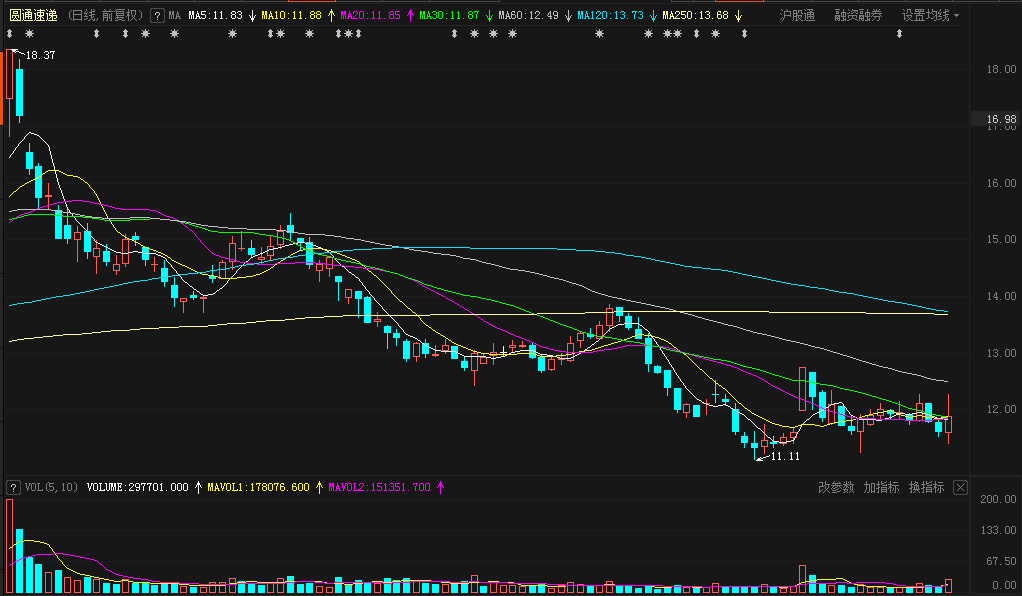Click 加指标 to add an indicator
The width and height of the screenshot is (1022, 596).
pos(881,487)
